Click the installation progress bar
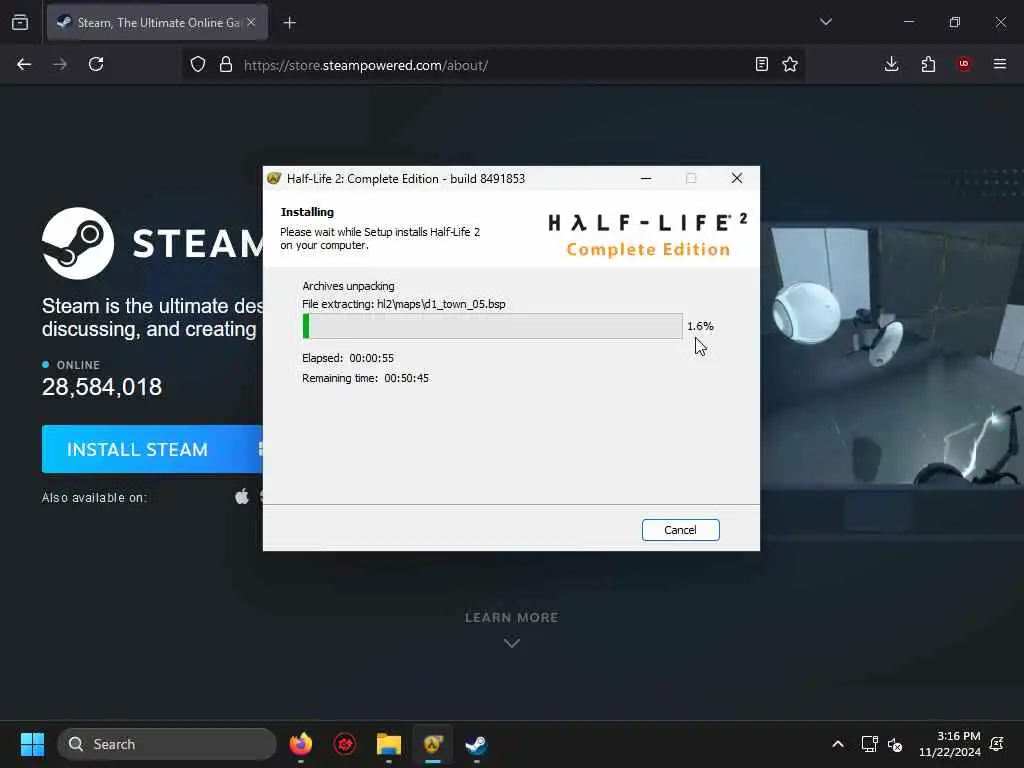 [492, 326]
